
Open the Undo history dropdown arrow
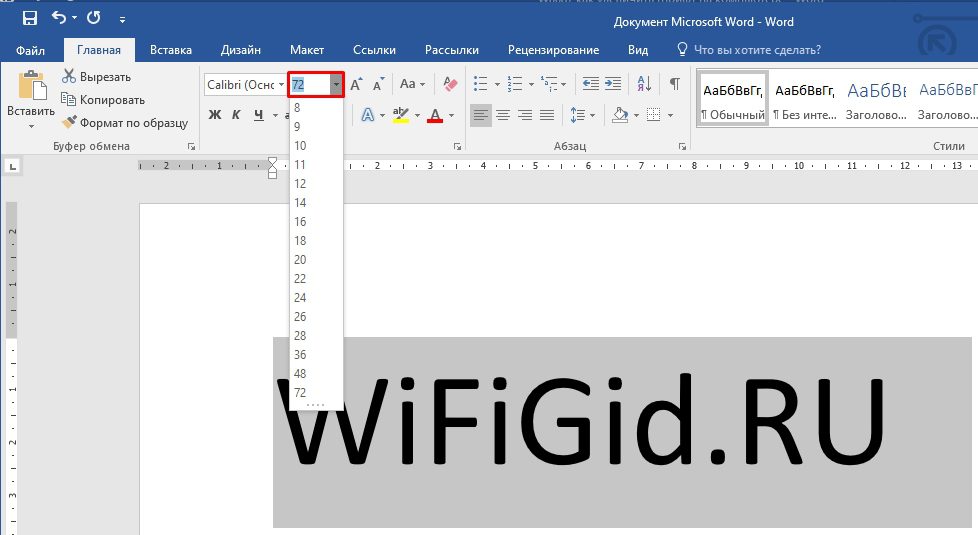(x=74, y=18)
